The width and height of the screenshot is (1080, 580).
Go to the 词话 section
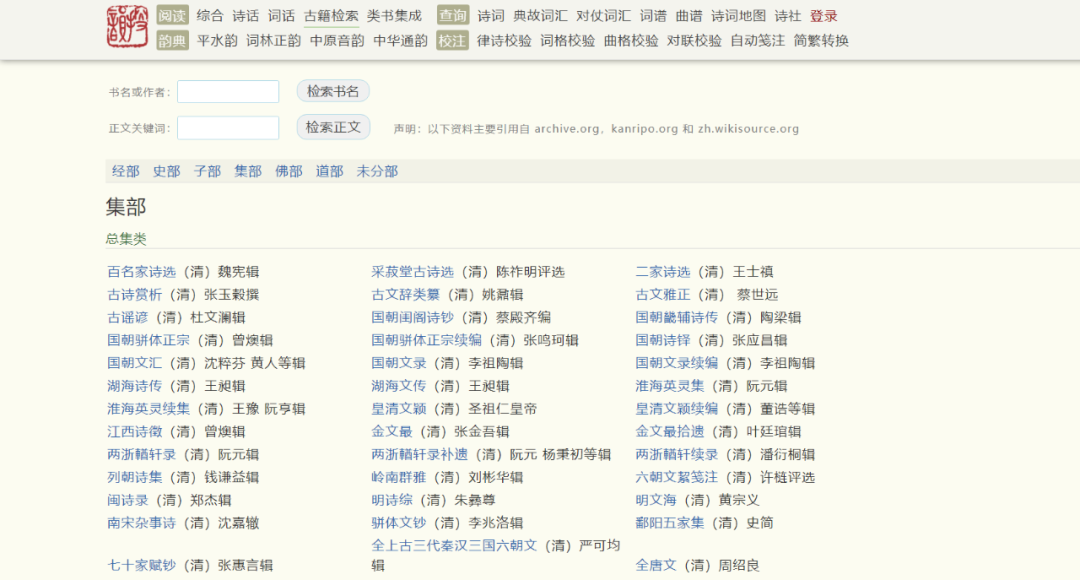tap(281, 16)
